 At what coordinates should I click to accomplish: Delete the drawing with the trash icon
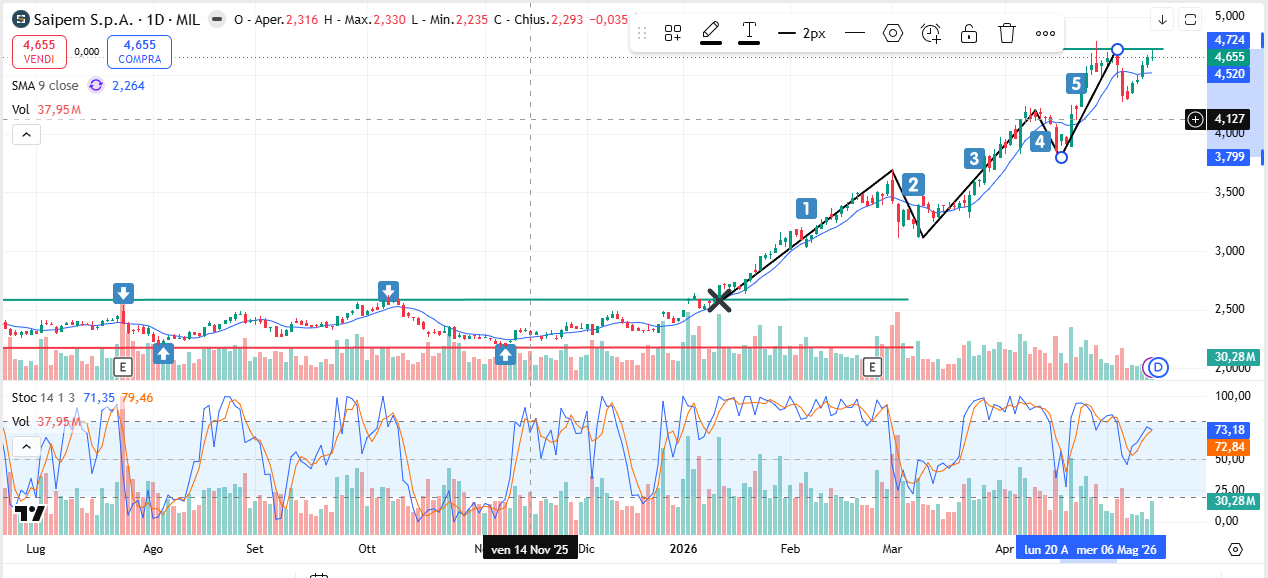click(1007, 33)
